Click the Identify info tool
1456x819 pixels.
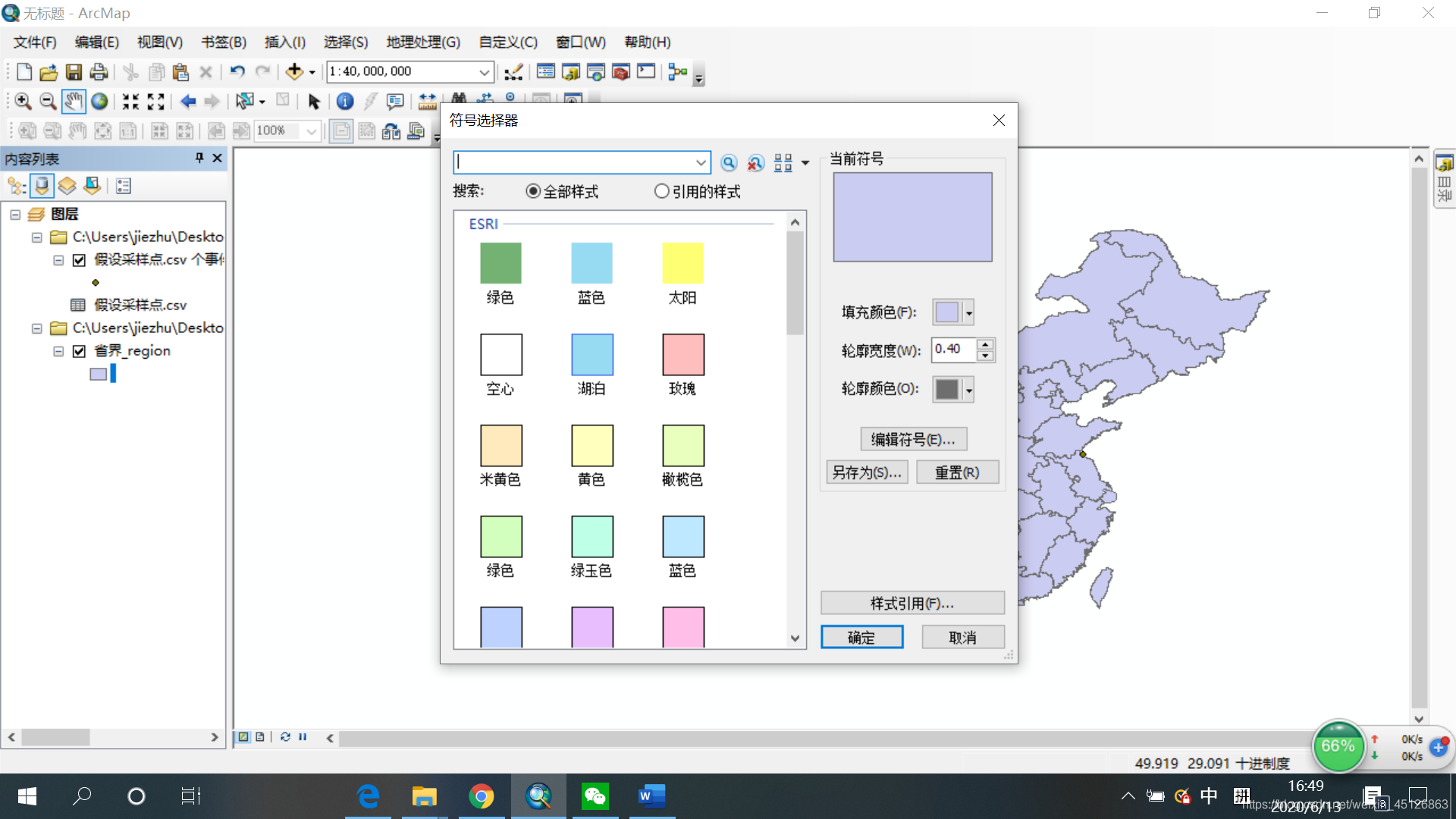(344, 101)
